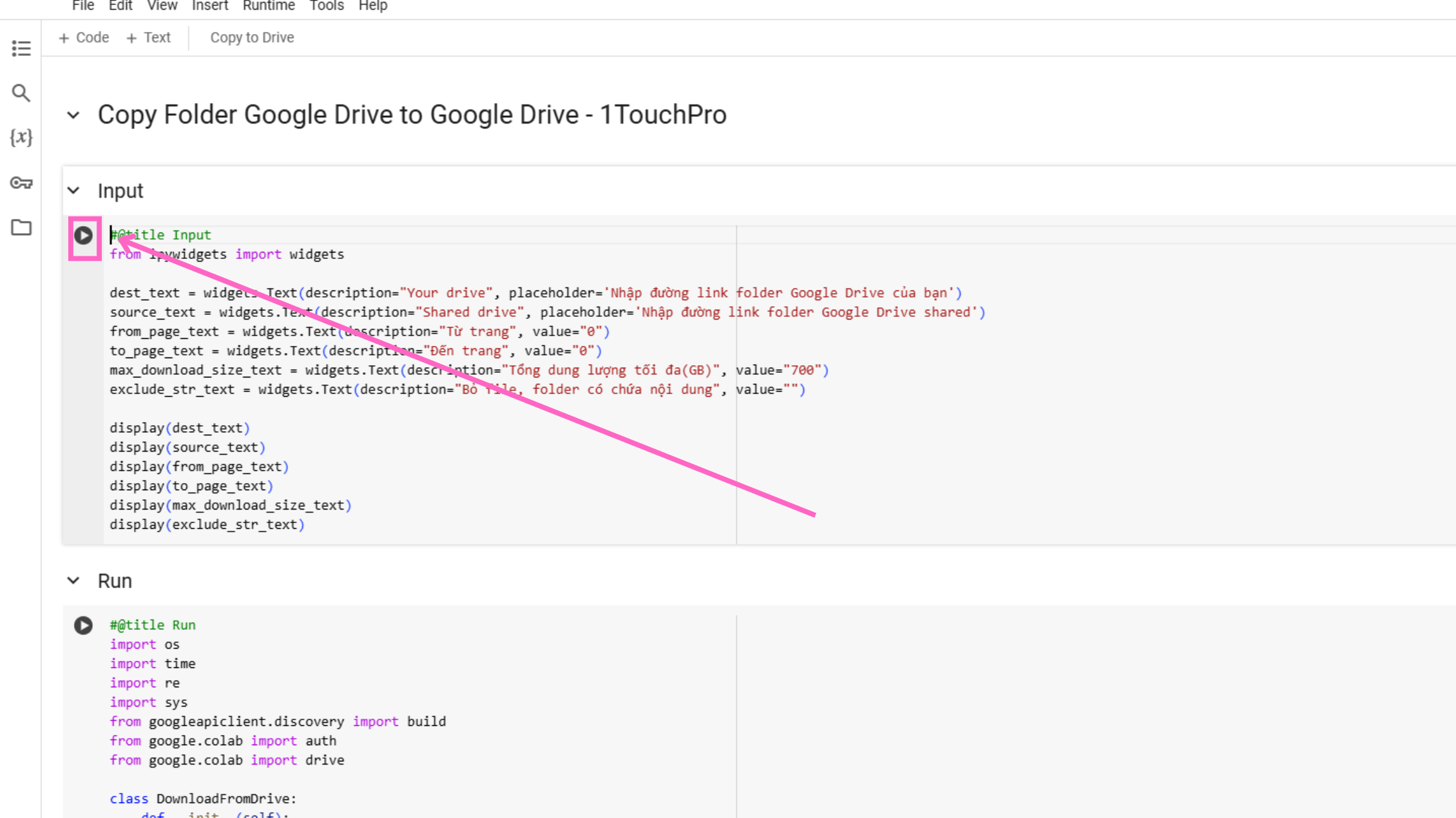The image size is (1456, 818).
Task: Open the secrets key icon
Action: [21, 183]
